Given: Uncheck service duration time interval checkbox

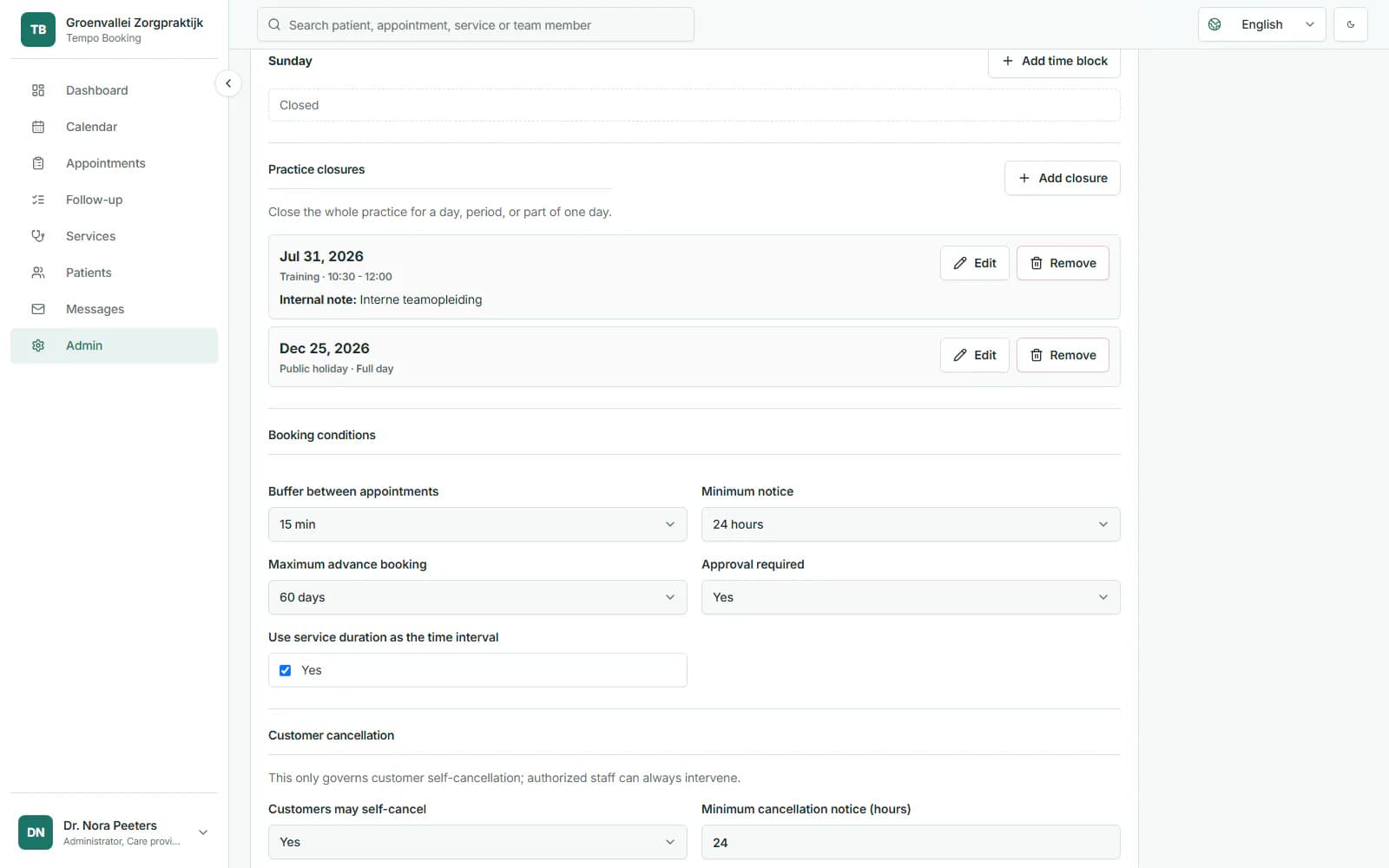Looking at the screenshot, I should (285, 670).
